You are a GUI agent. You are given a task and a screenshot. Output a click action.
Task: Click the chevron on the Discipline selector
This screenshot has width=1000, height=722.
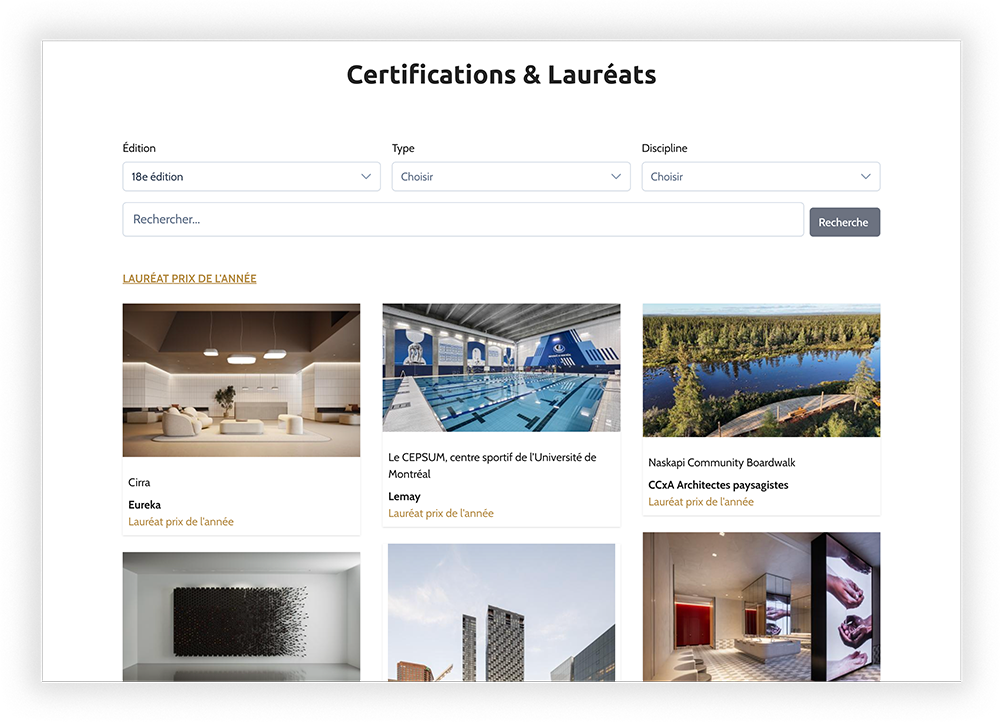pos(867,175)
